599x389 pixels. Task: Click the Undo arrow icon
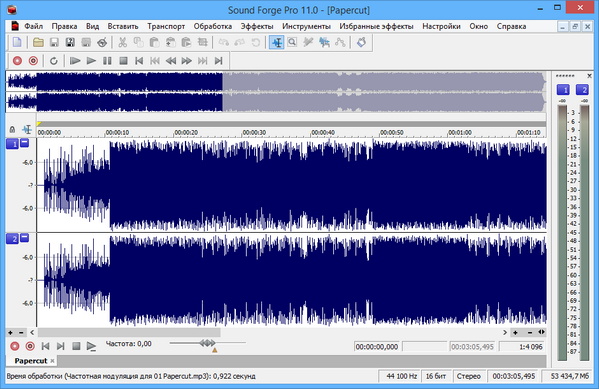[224, 42]
